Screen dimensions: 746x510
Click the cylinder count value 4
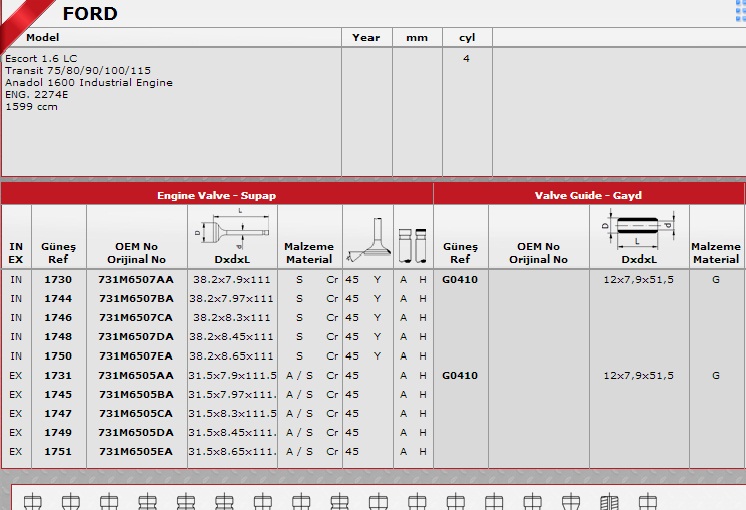(x=466, y=59)
